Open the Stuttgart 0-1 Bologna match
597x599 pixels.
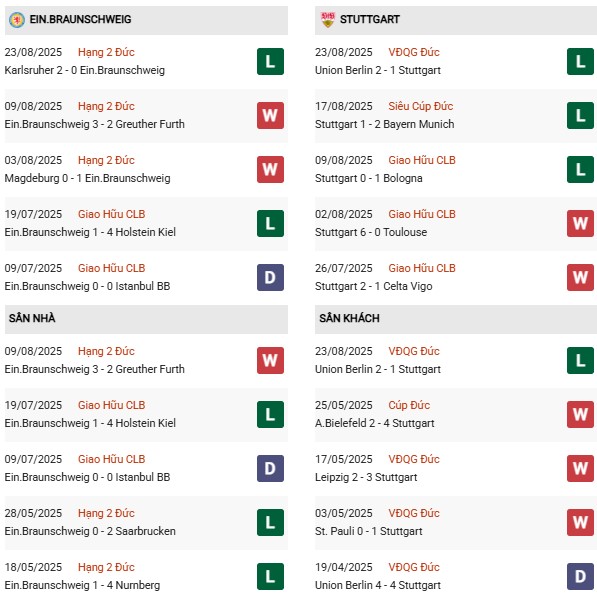coord(369,178)
